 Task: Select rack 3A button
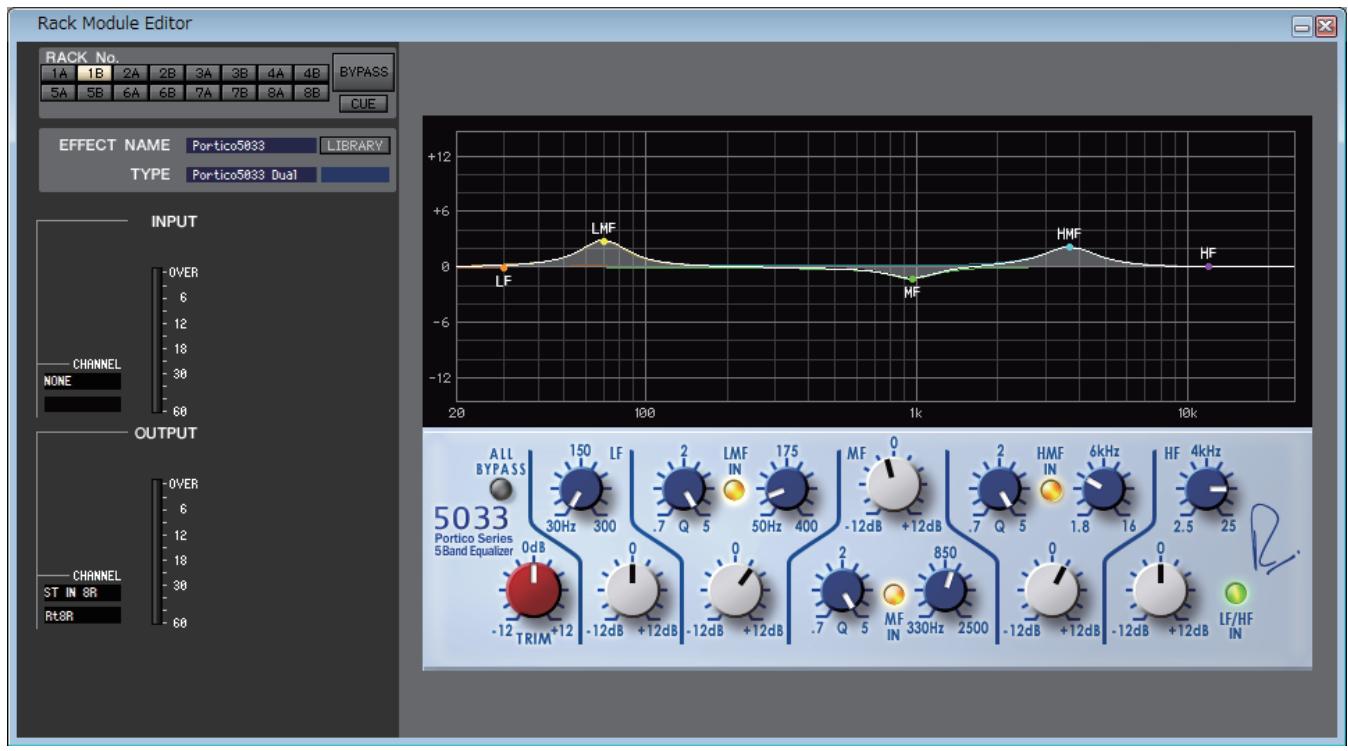coord(204,73)
